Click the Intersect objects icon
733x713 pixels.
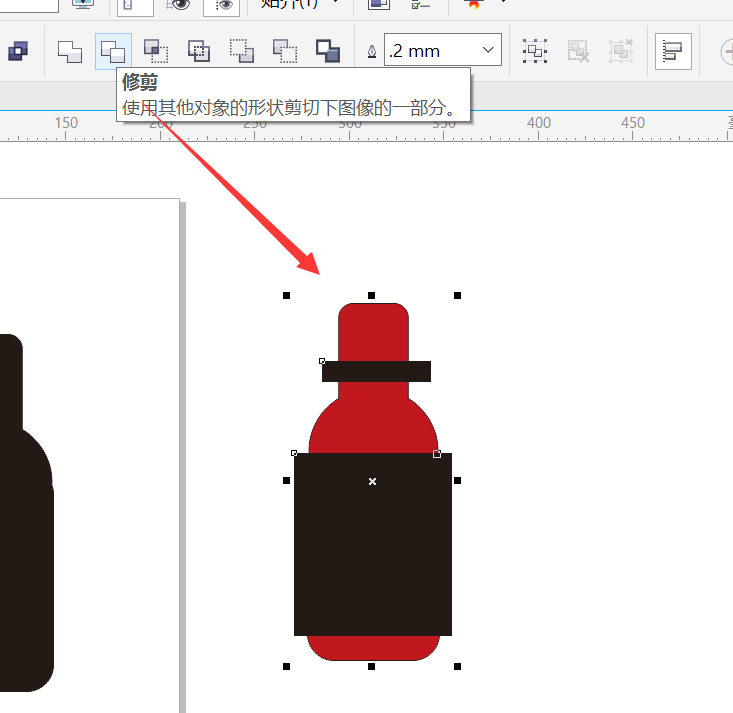pyautogui.click(x=156, y=51)
